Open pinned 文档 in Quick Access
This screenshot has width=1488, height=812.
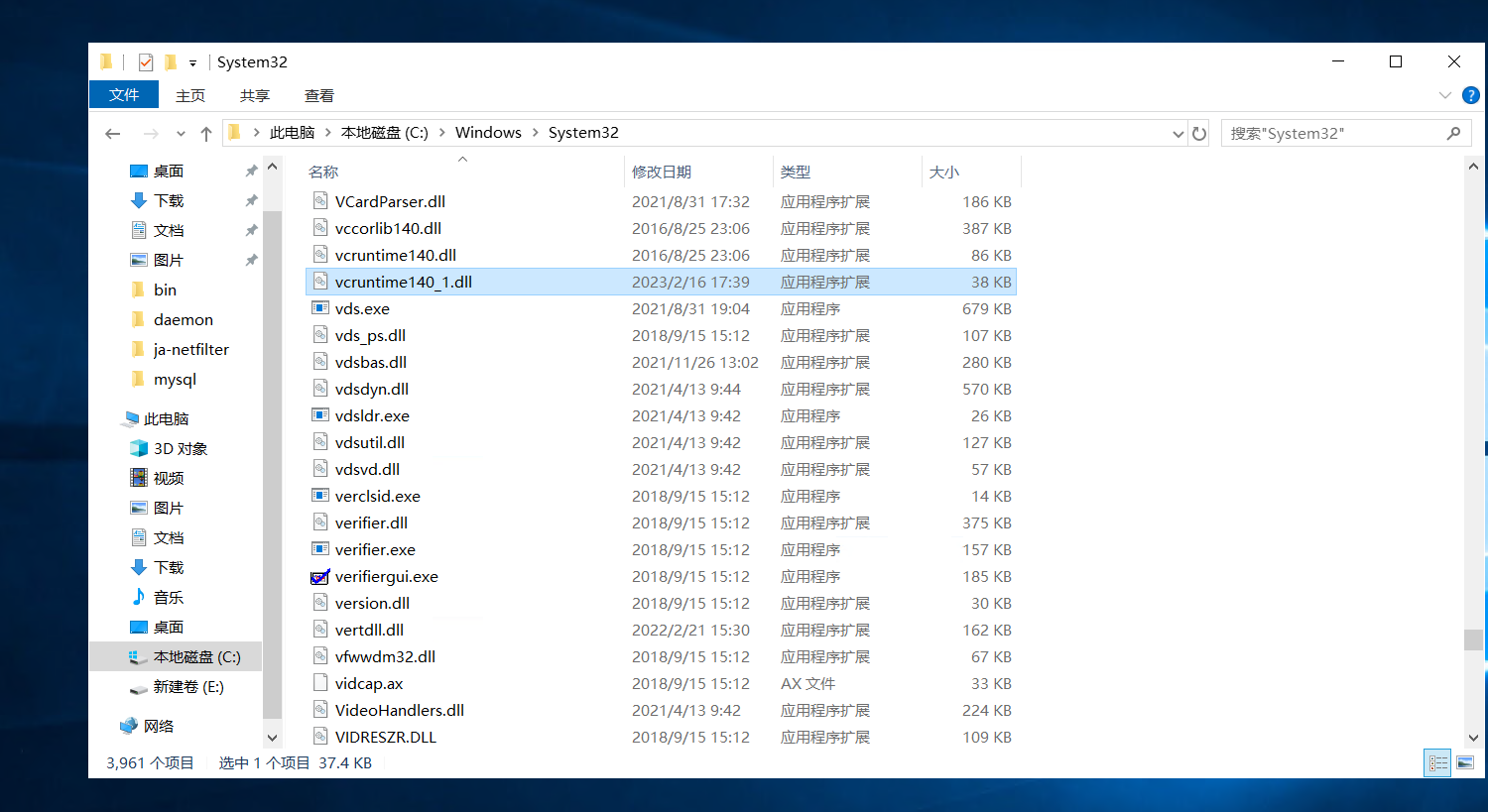[169, 231]
